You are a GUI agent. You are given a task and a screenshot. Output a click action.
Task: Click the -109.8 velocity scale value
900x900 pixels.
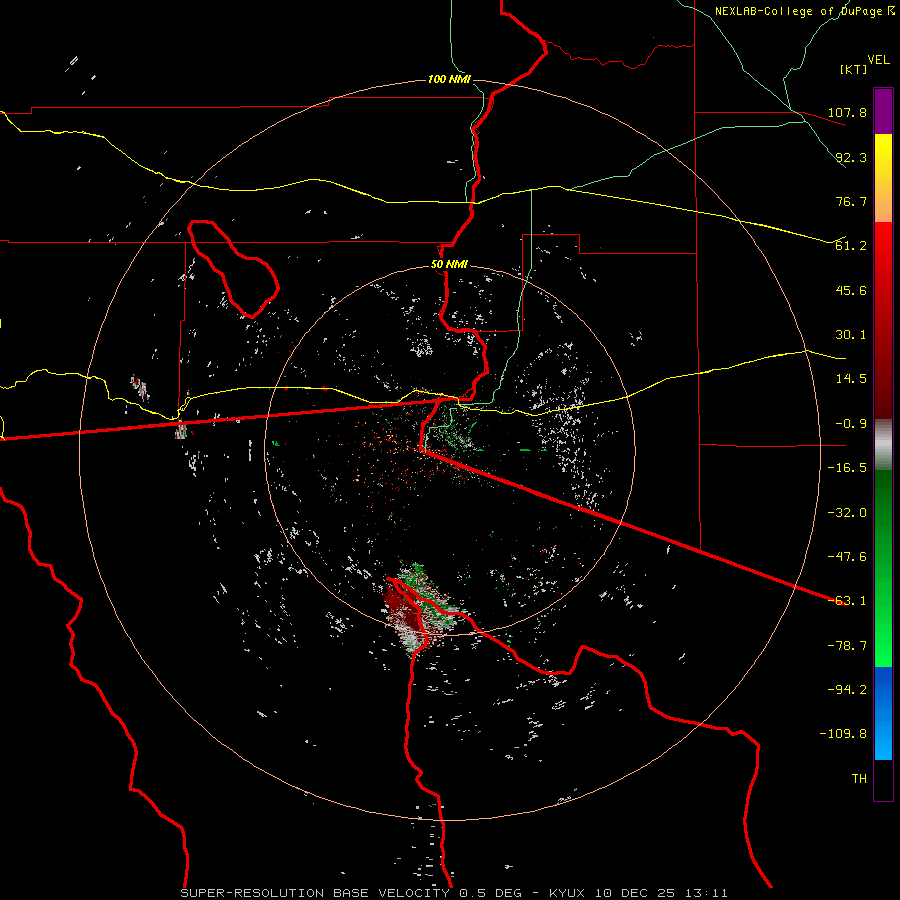[843, 734]
